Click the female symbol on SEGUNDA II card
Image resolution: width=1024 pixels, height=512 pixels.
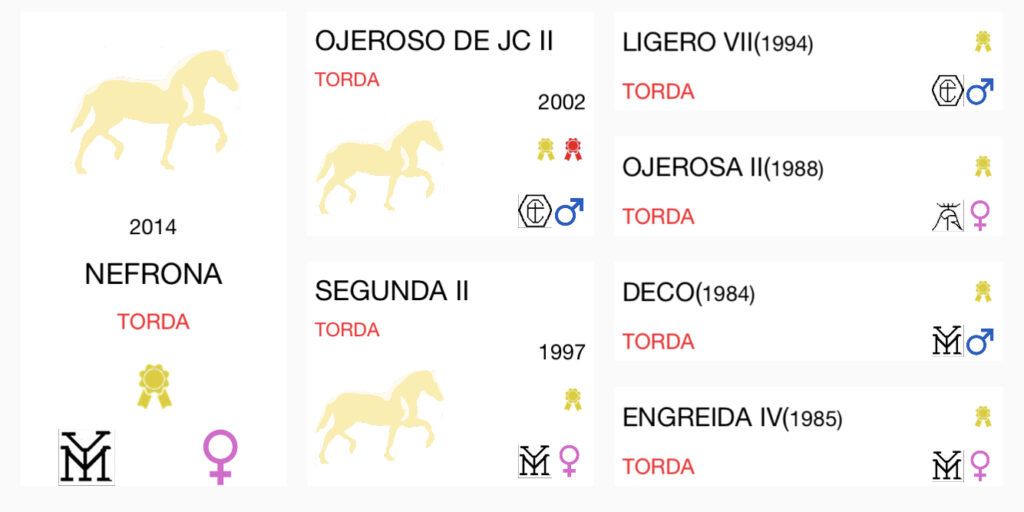click(569, 461)
